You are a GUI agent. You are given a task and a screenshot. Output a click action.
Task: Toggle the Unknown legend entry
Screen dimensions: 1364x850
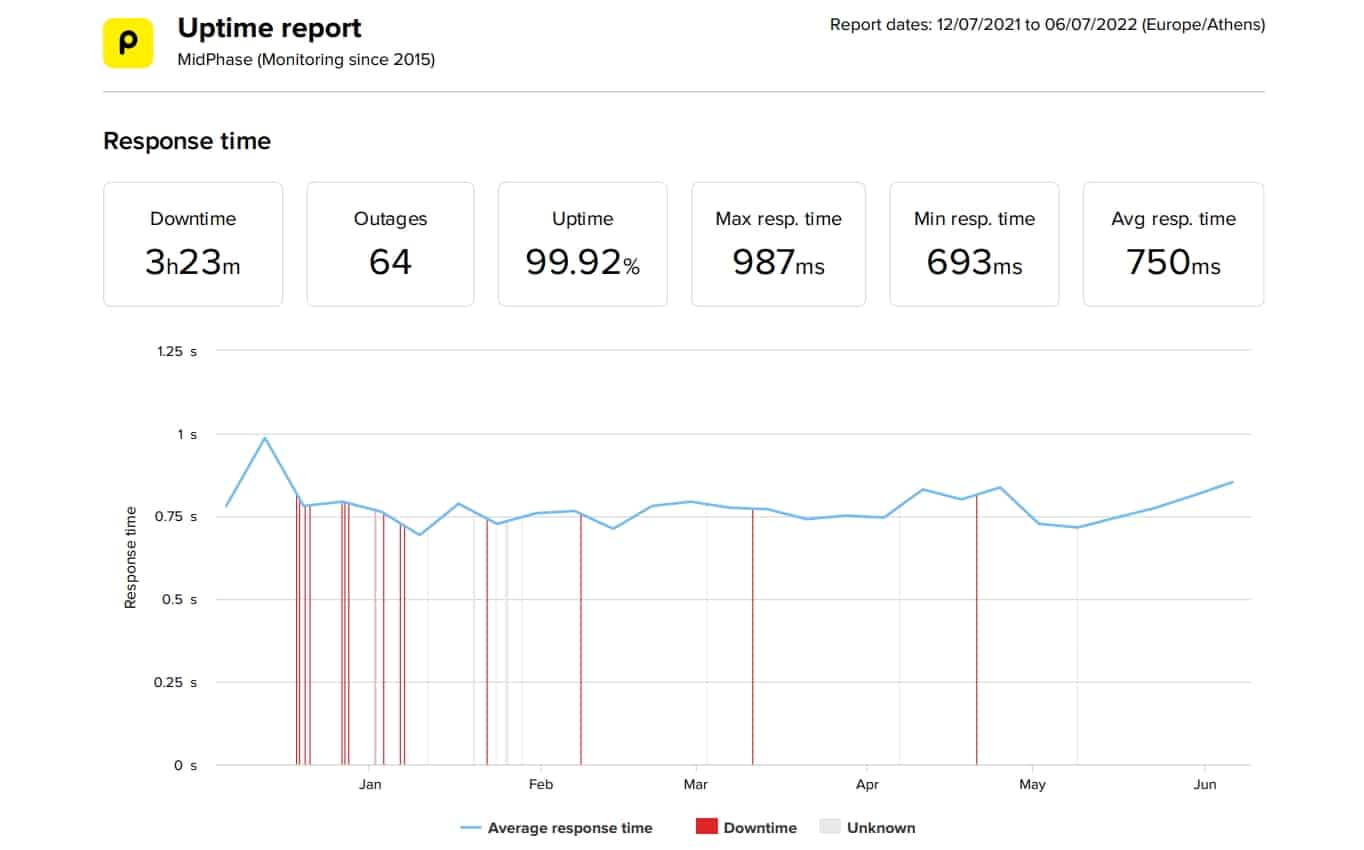pyautogui.click(x=867, y=828)
